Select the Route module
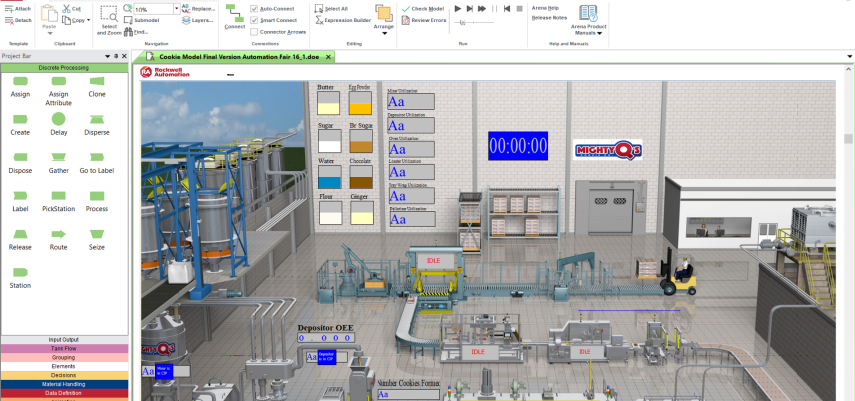 pos(58,239)
